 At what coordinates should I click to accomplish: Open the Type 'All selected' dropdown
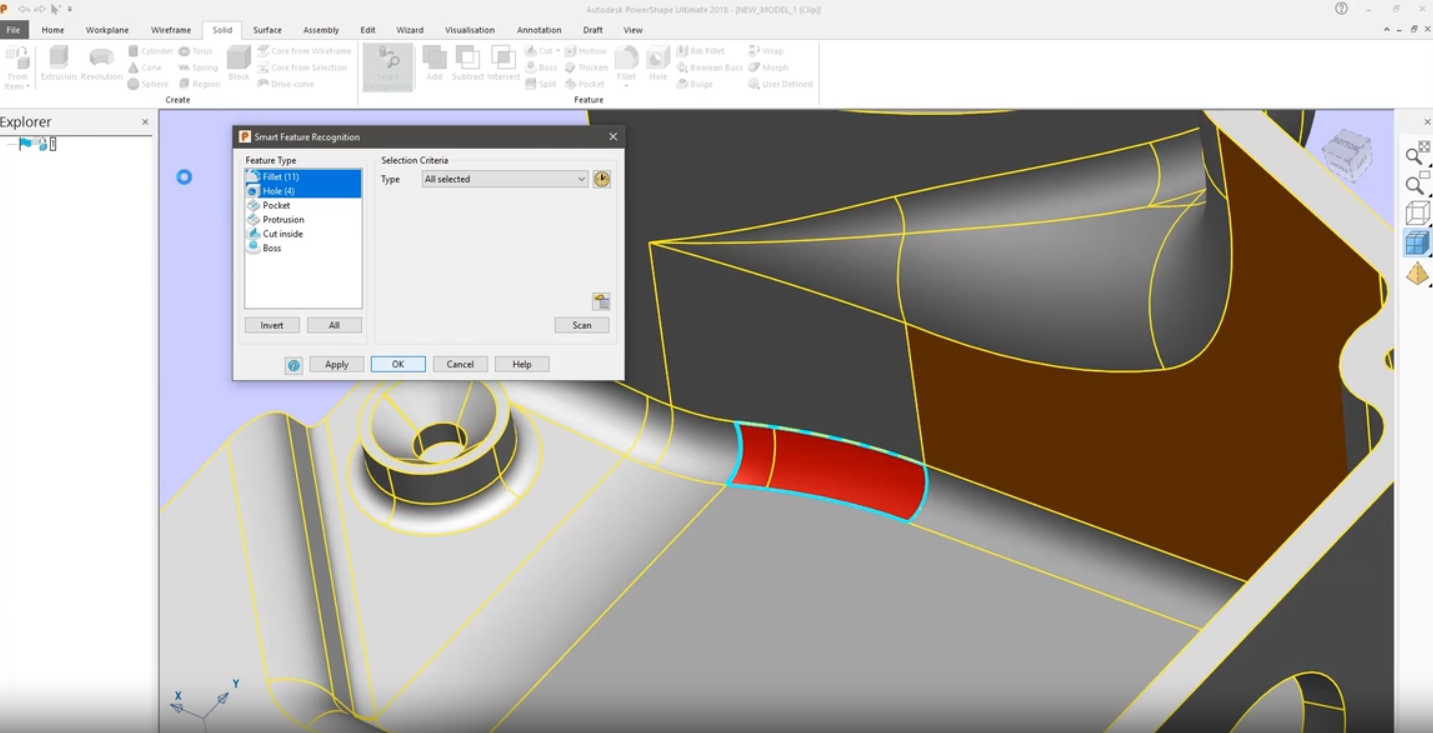click(x=504, y=179)
